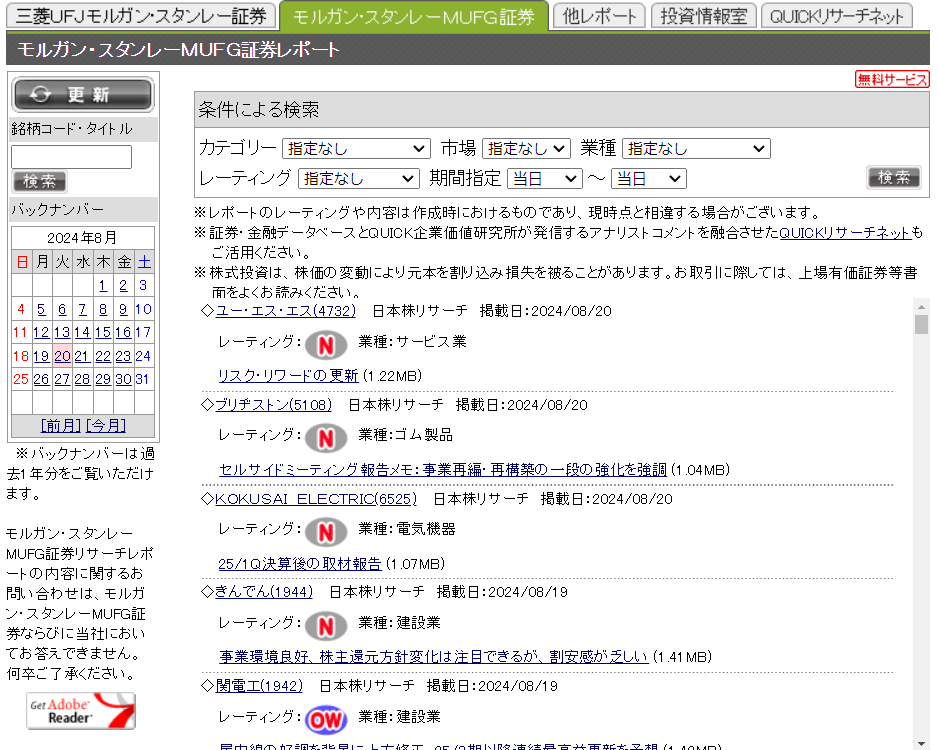Select August 26 in the calendar
The width and height of the screenshot is (938, 750).
click(41, 379)
